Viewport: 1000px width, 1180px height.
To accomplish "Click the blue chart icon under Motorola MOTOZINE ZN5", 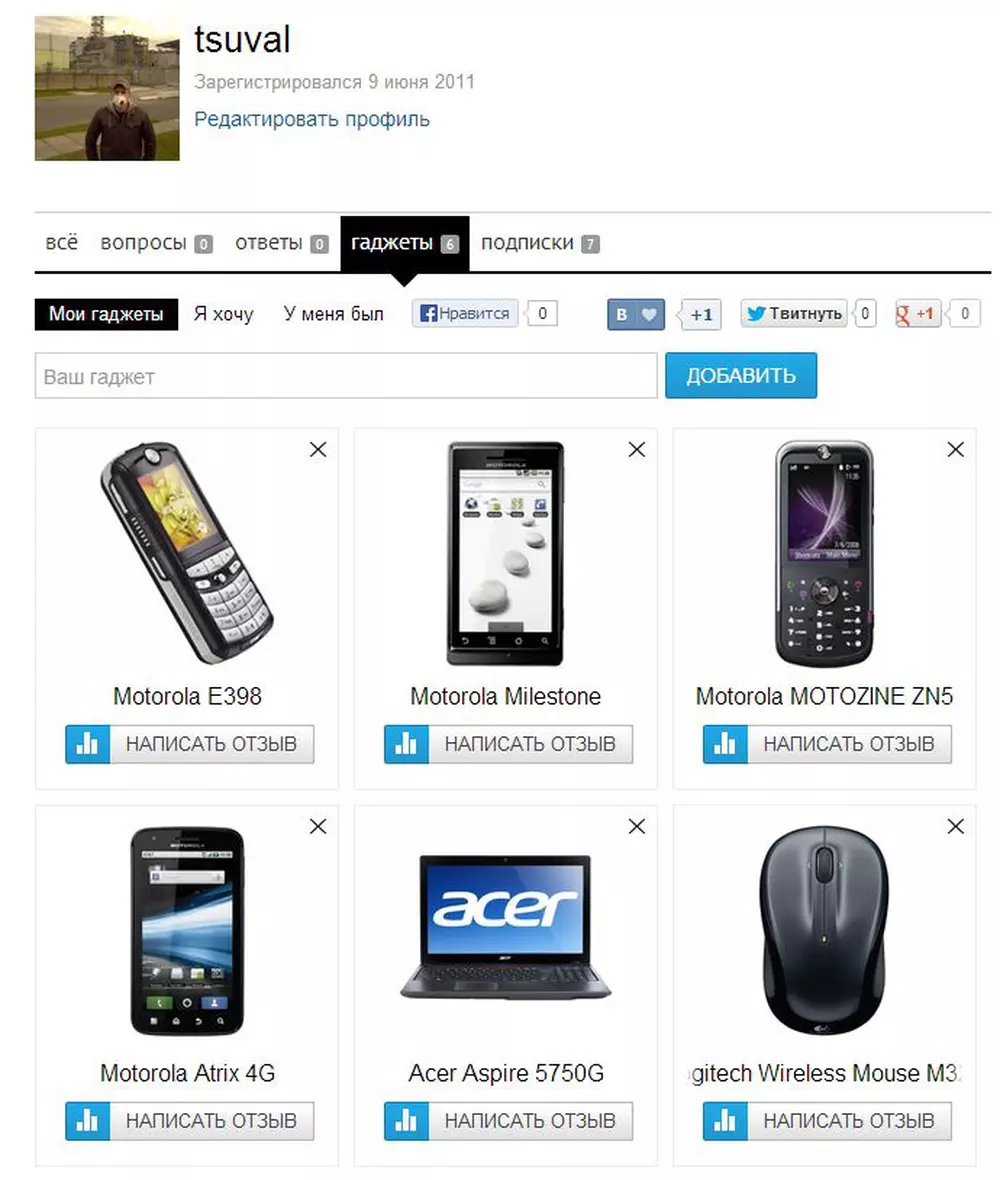I will (725, 744).
